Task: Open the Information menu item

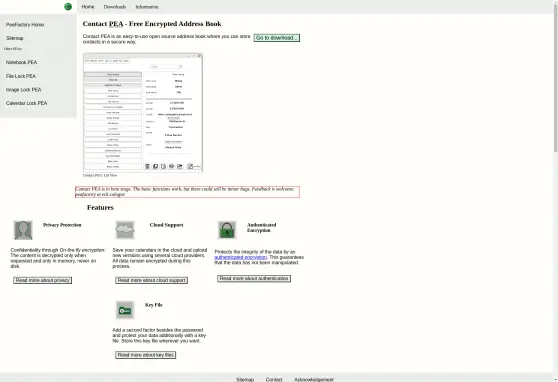Action: (147, 7)
